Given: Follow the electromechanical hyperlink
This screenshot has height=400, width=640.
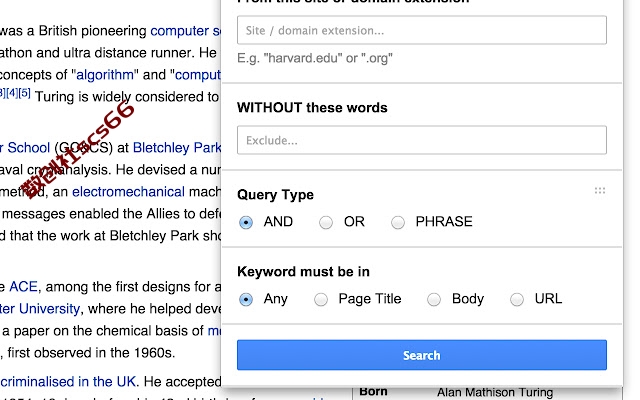Looking at the screenshot, I should (128, 192).
